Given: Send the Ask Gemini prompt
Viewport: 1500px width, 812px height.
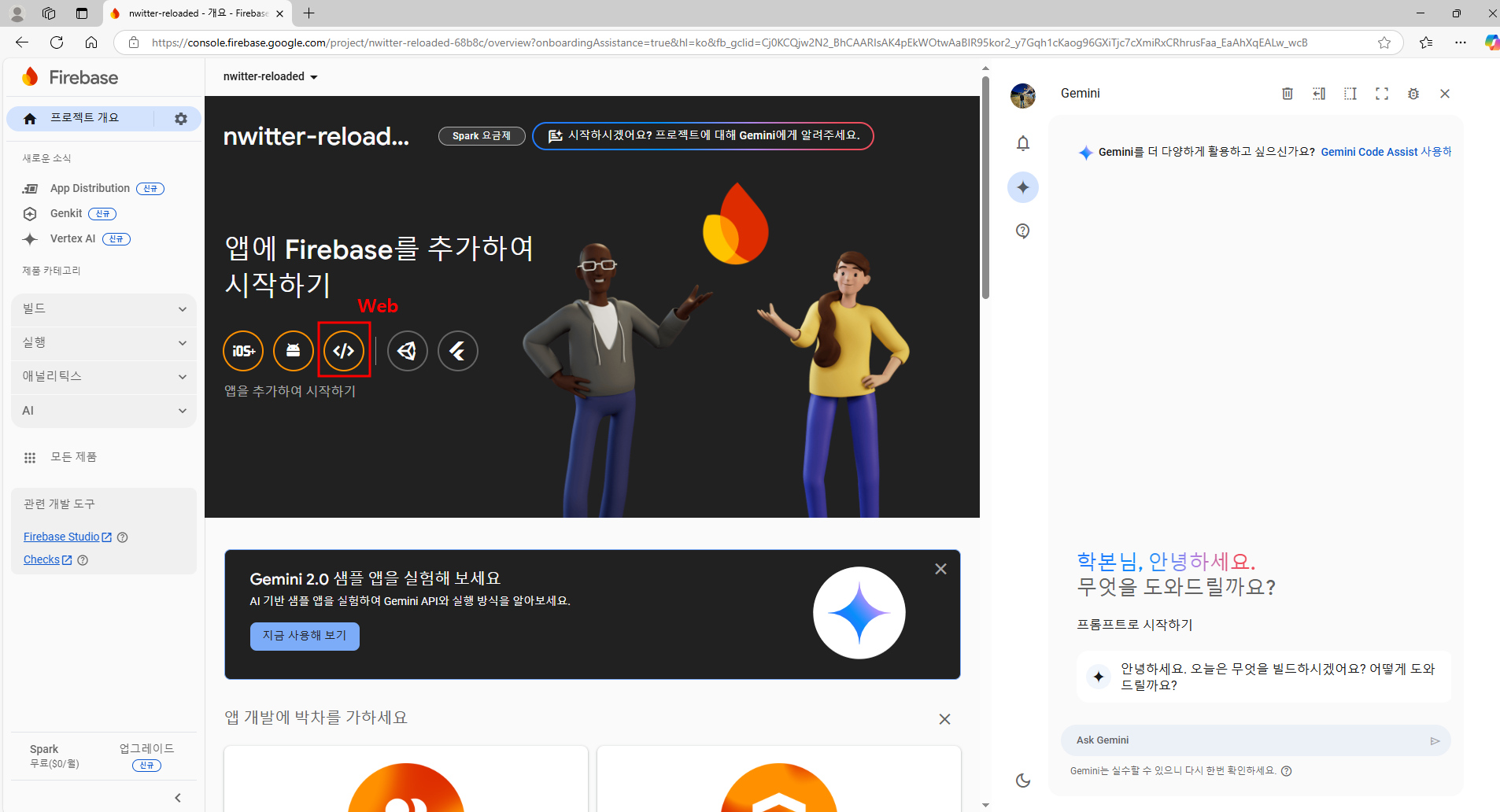Looking at the screenshot, I should coord(1435,741).
